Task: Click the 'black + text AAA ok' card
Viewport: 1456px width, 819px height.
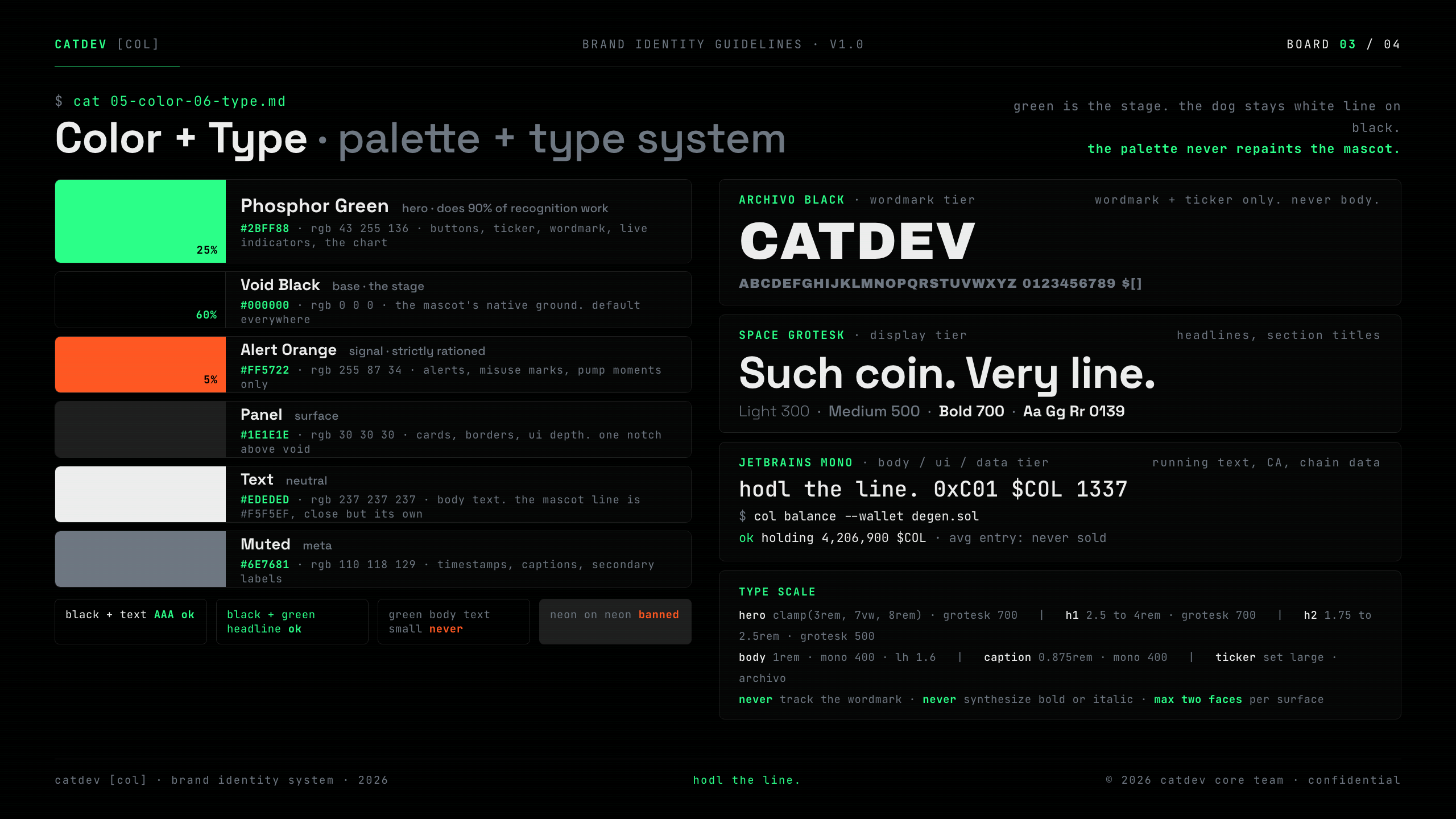Action: [x=131, y=622]
